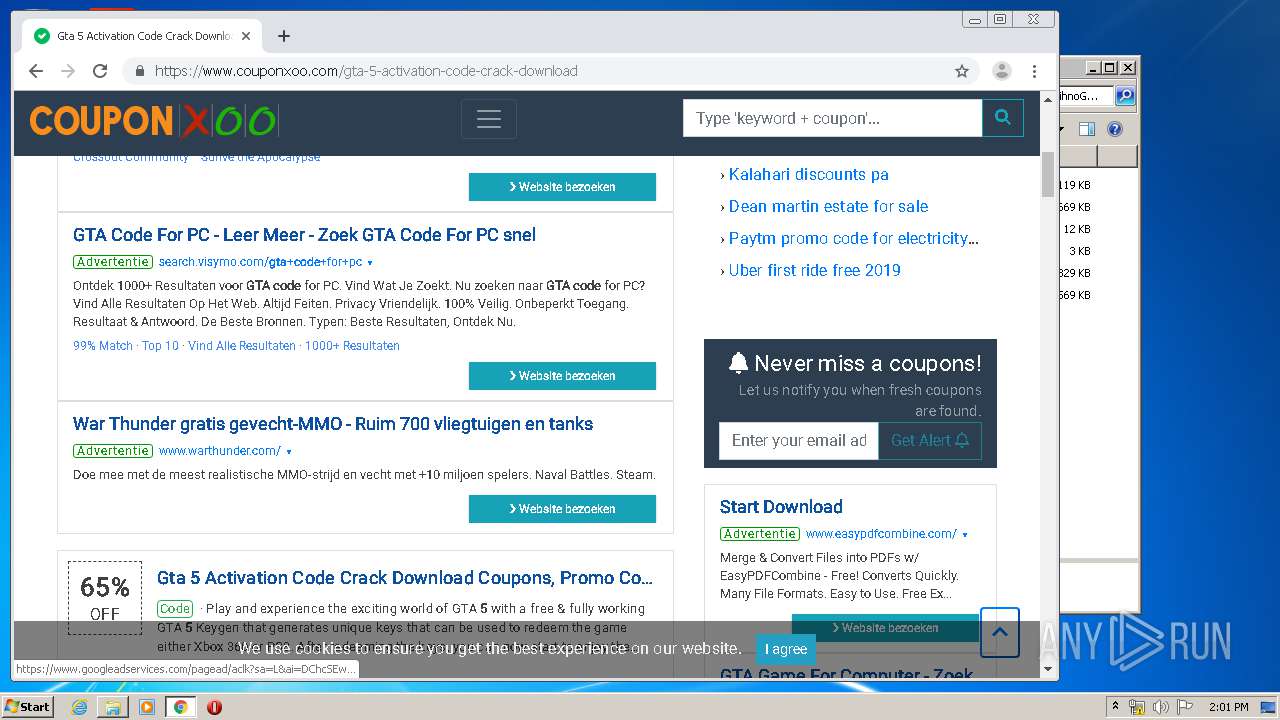Click the Windows Start button

coord(27,706)
